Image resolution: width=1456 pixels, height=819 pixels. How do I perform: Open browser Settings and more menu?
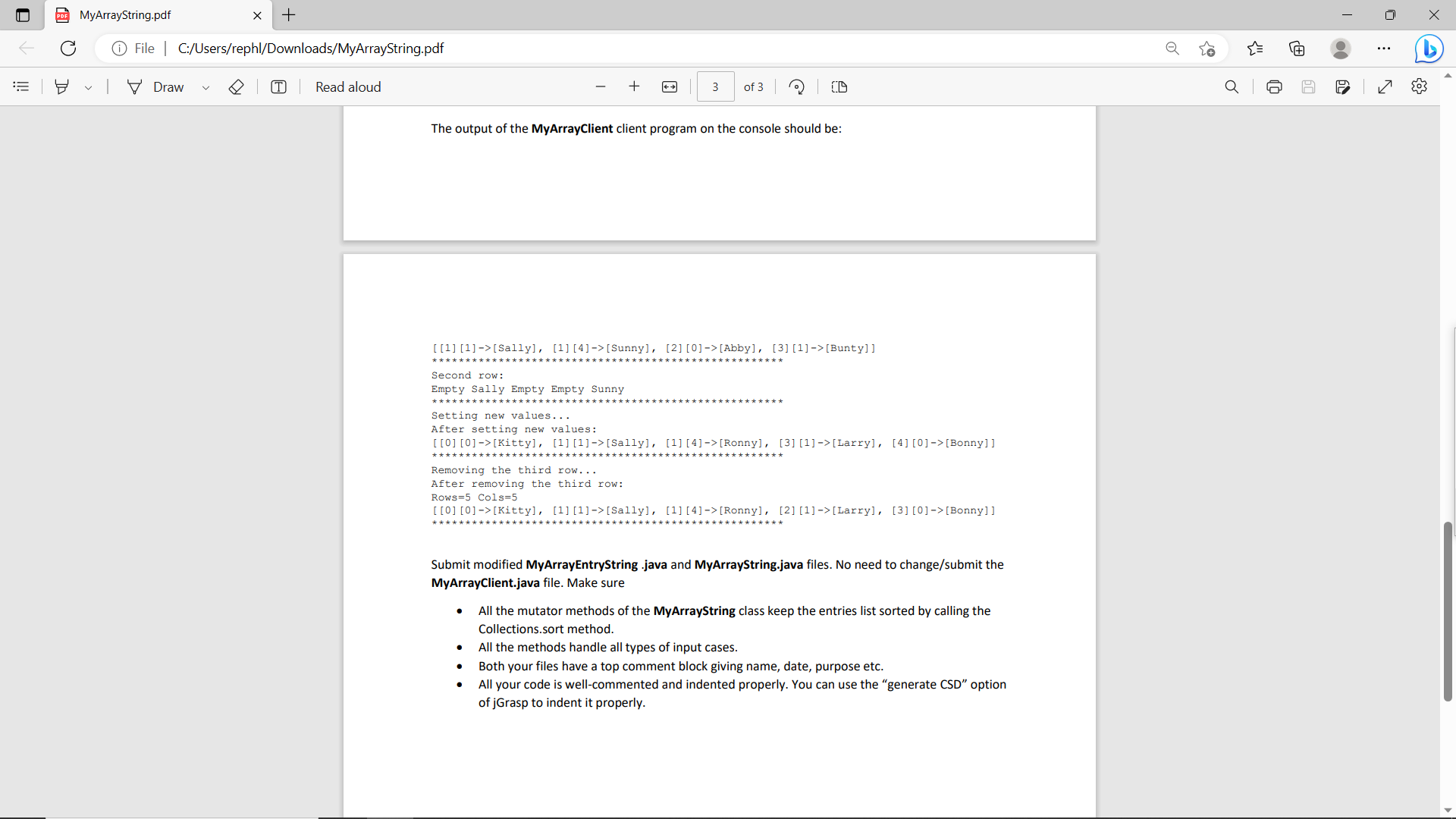tap(1384, 49)
